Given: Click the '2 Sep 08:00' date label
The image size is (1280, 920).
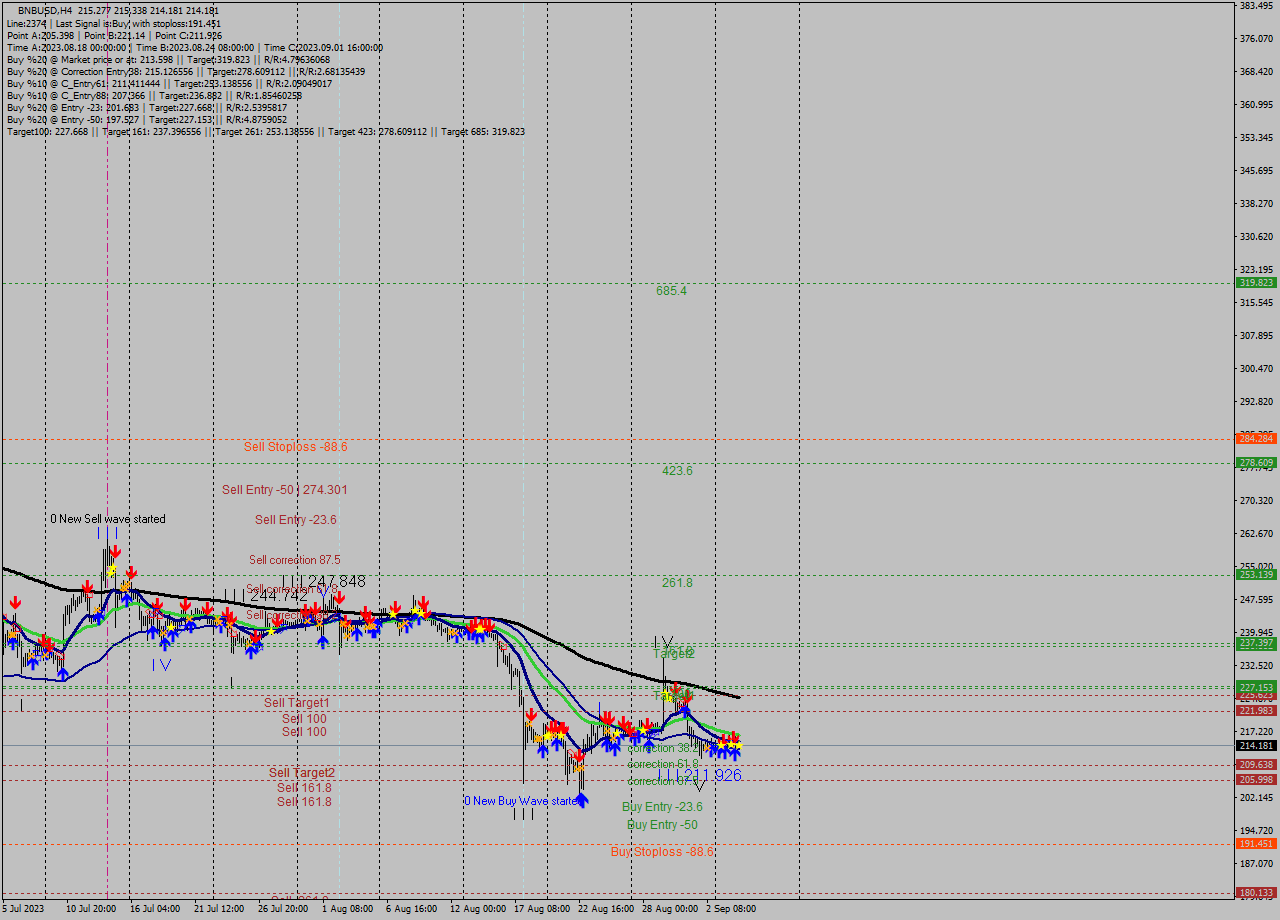Looking at the screenshot, I should coord(731,909).
